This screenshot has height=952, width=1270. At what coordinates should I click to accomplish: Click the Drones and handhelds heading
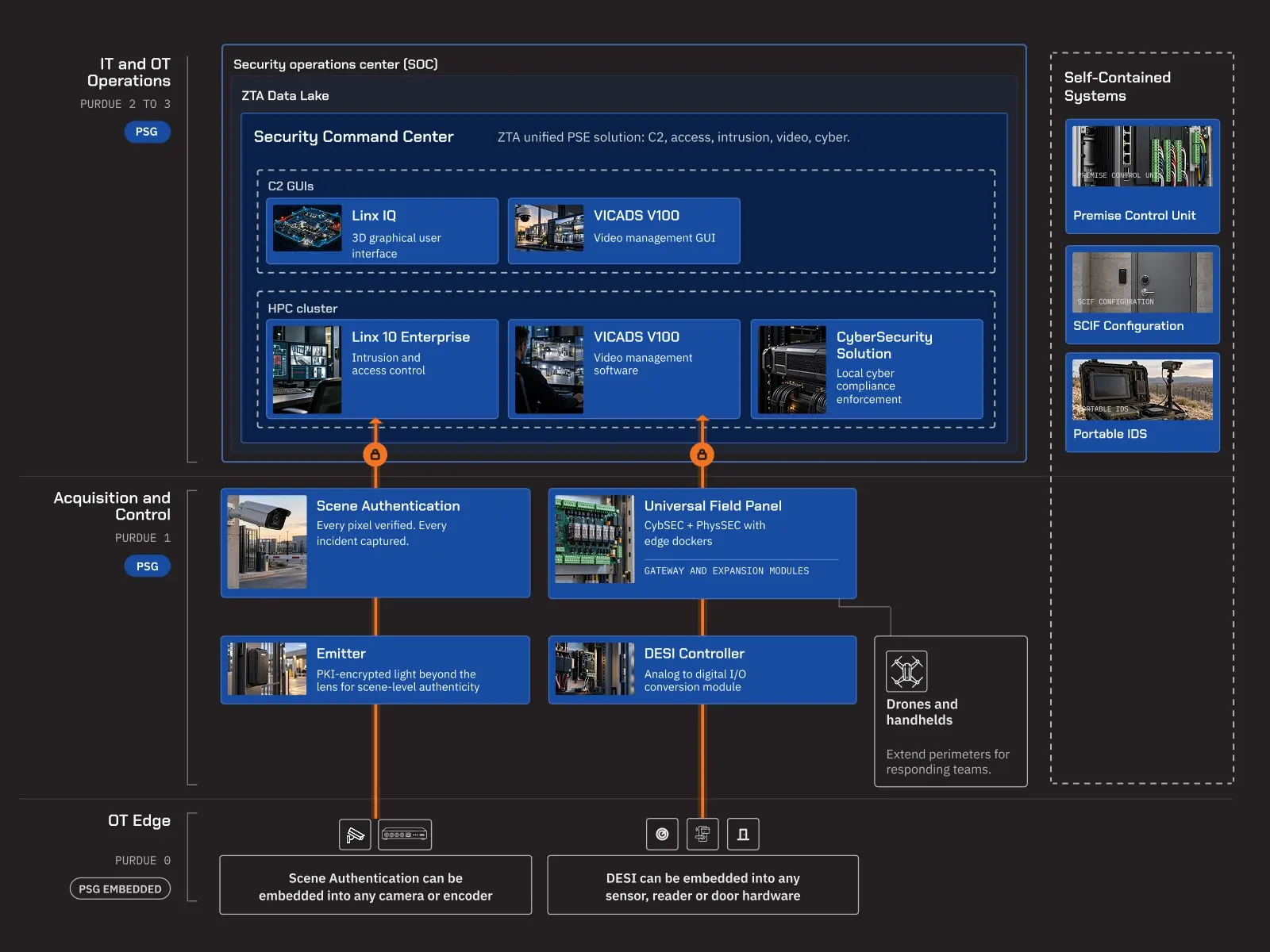point(922,712)
